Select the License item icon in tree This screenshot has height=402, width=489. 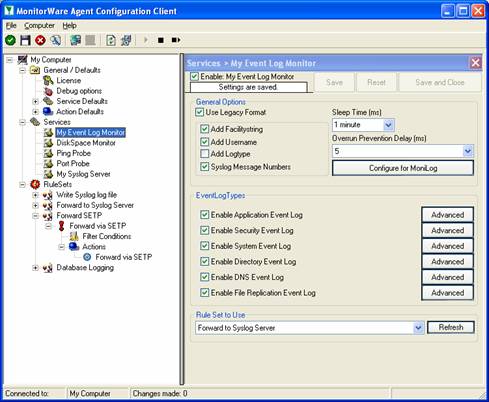(48, 80)
